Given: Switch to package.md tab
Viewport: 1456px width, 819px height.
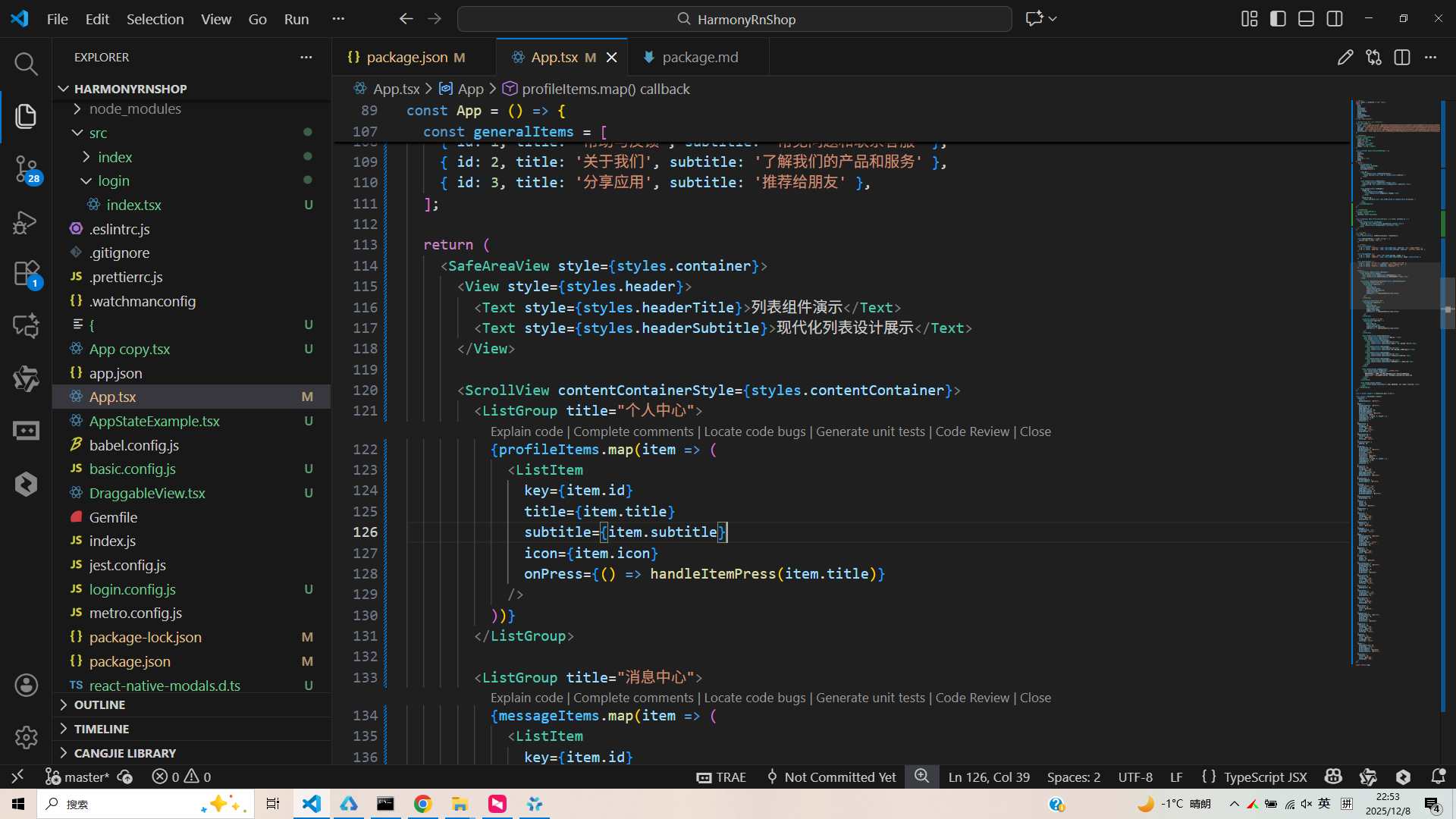Looking at the screenshot, I should click(x=699, y=58).
